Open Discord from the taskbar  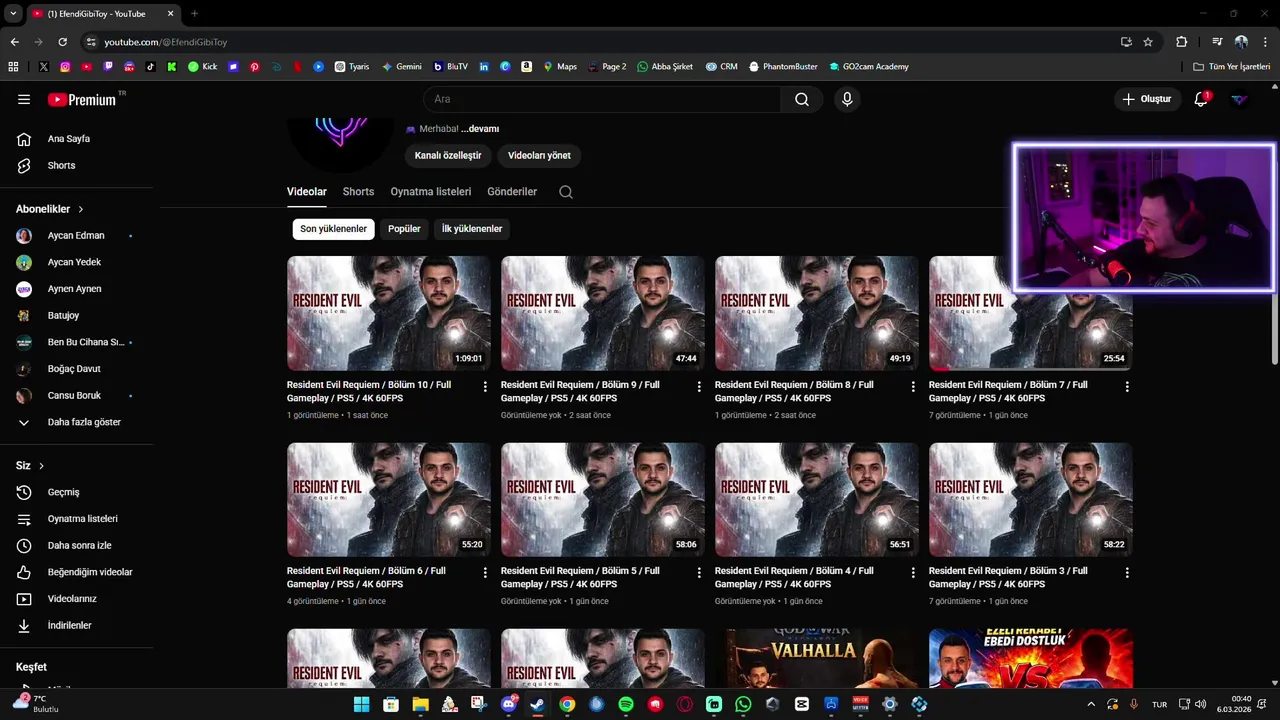(x=508, y=704)
